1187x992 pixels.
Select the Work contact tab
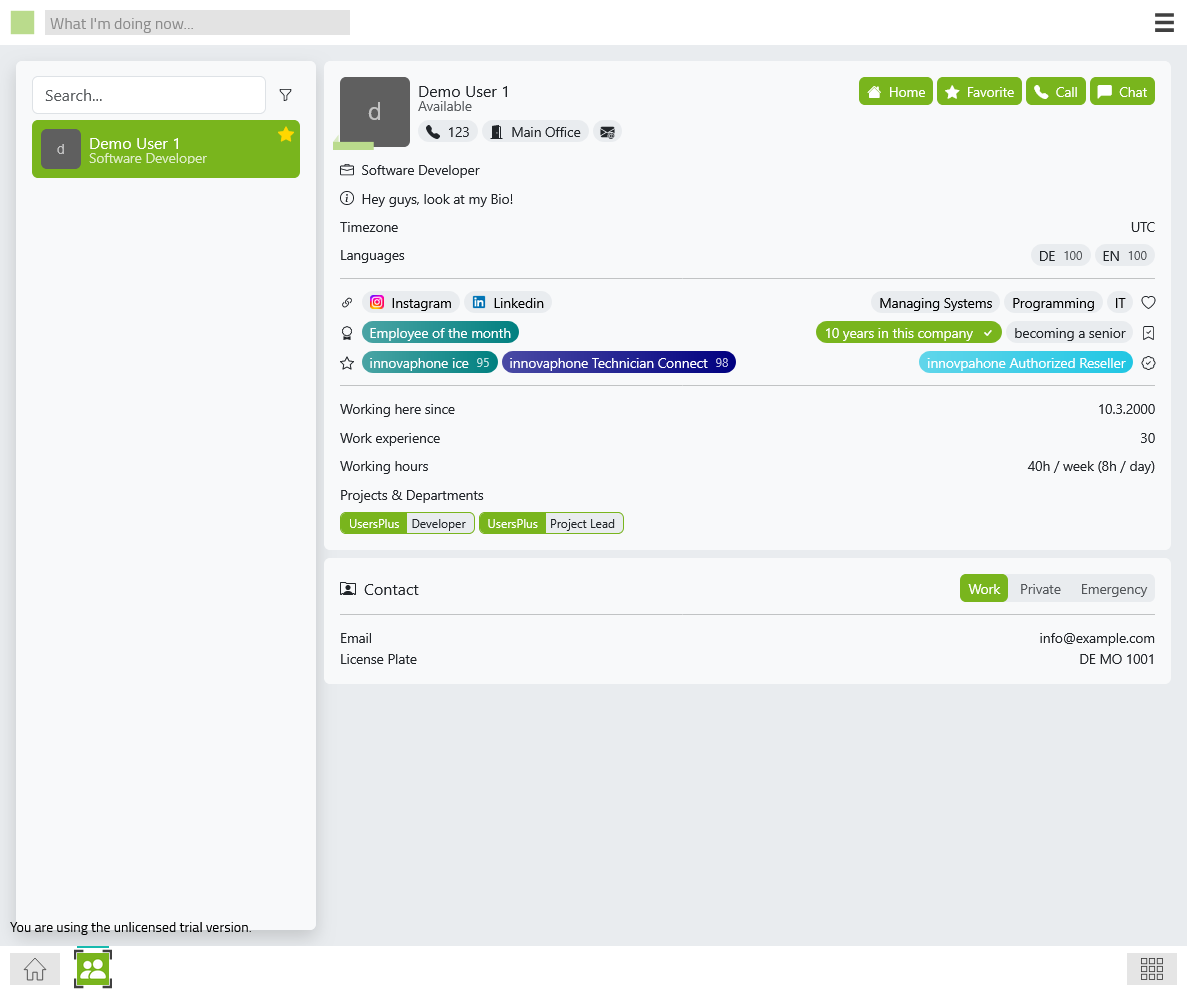coord(983,589)
